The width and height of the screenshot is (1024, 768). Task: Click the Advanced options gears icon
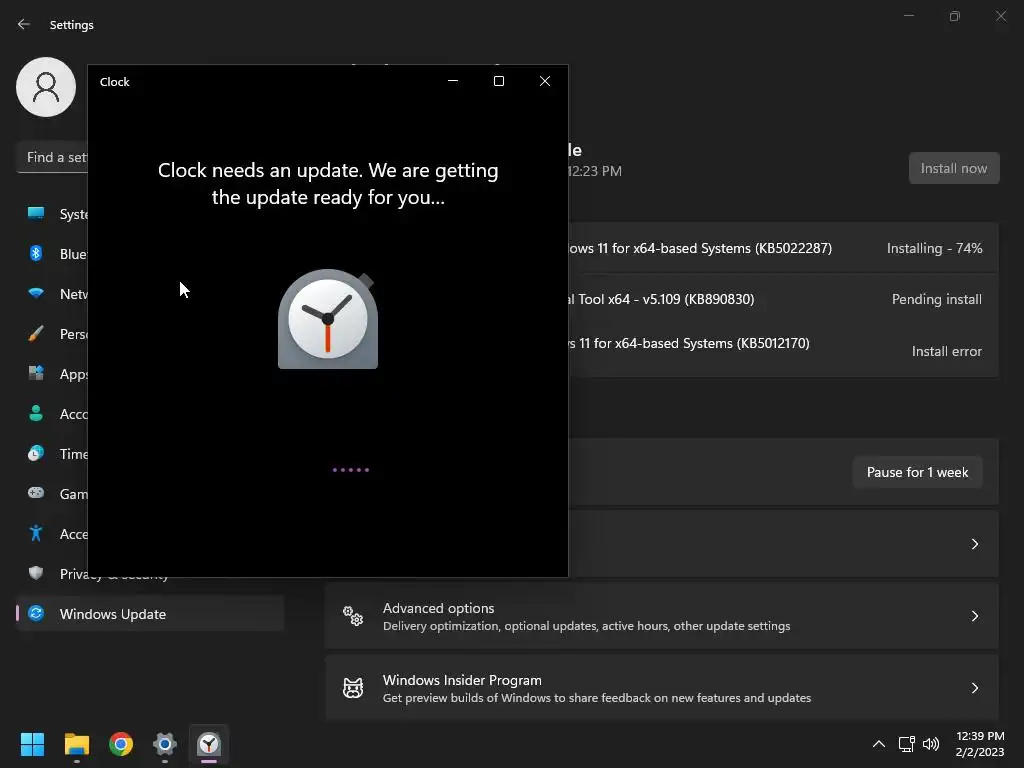353,616
